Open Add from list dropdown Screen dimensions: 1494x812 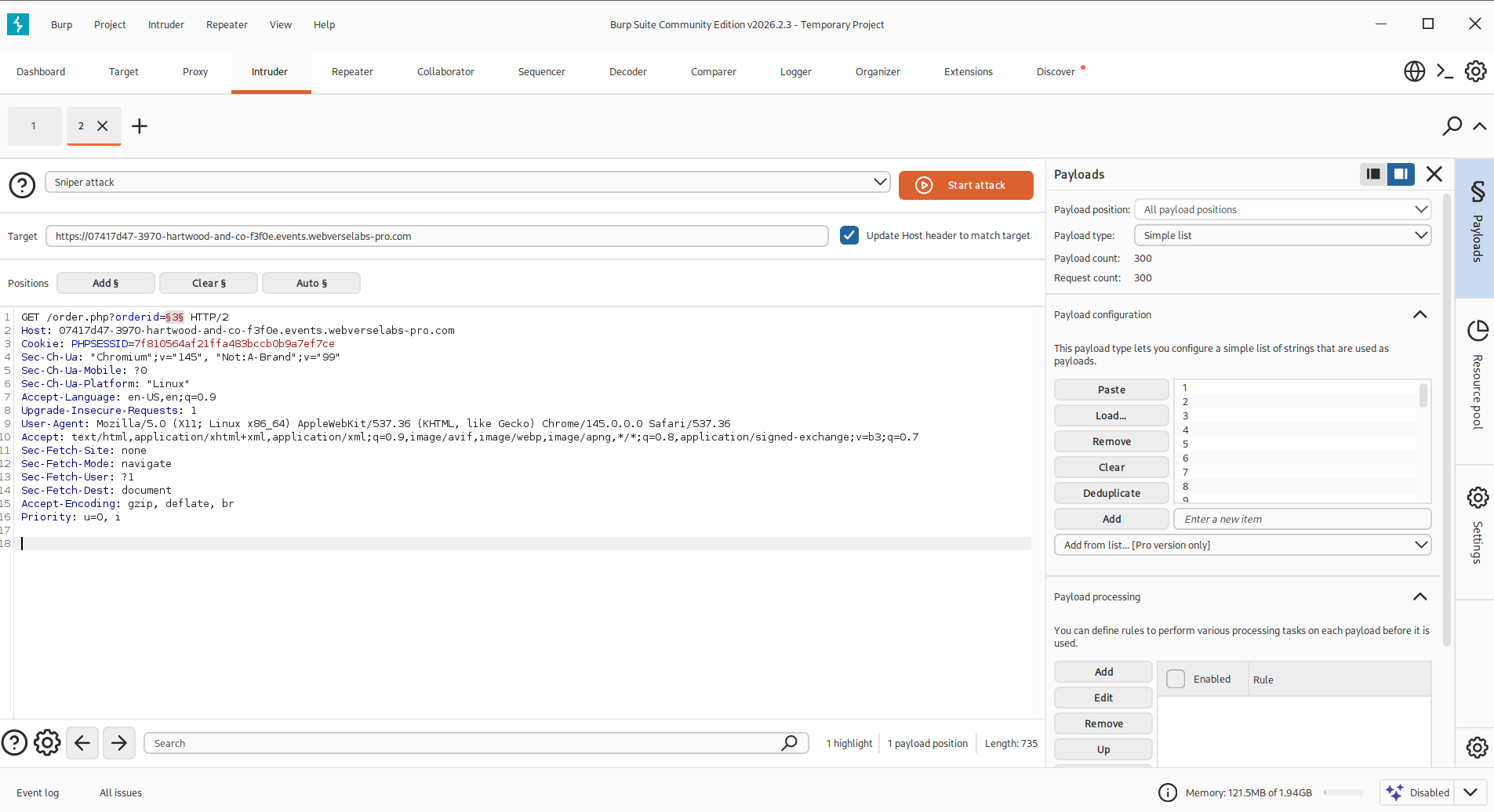(1242, 545)
